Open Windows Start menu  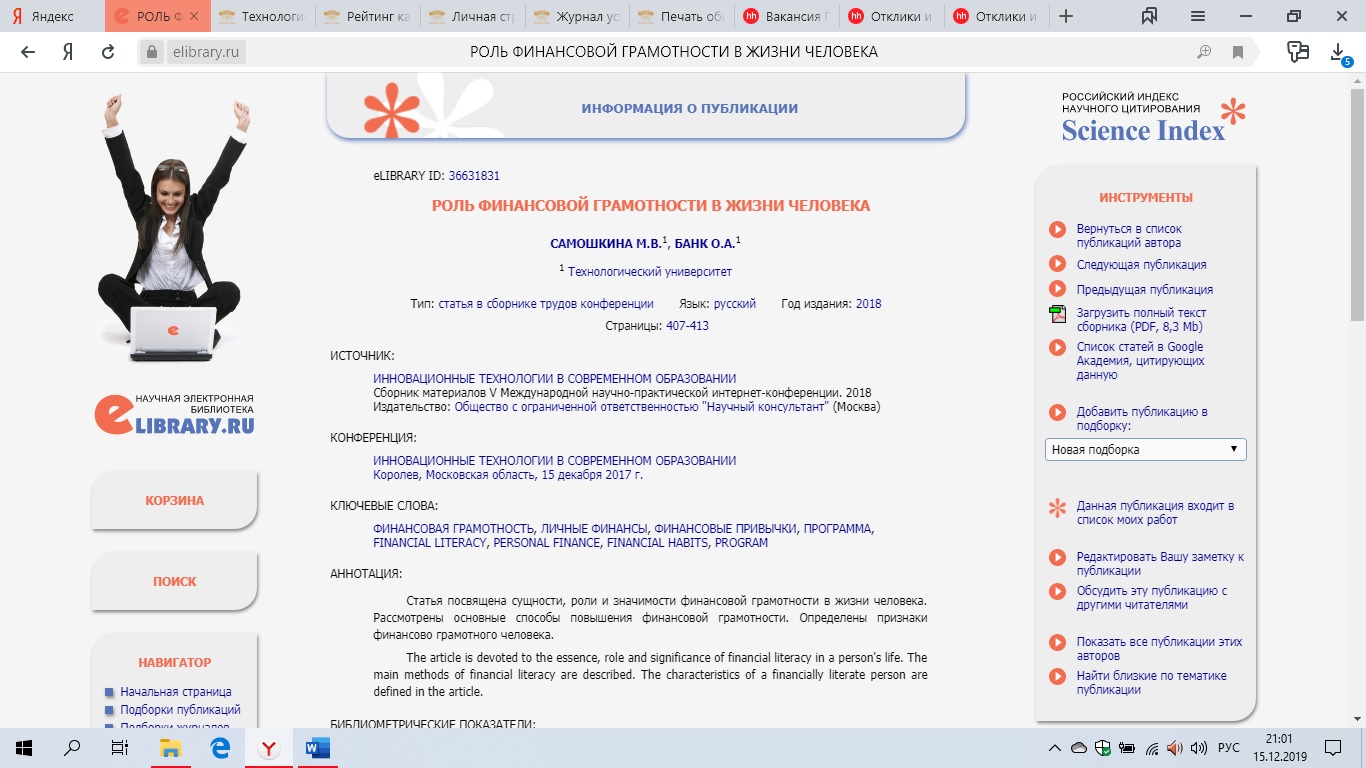pyautogui.click(x=23, y=747)
